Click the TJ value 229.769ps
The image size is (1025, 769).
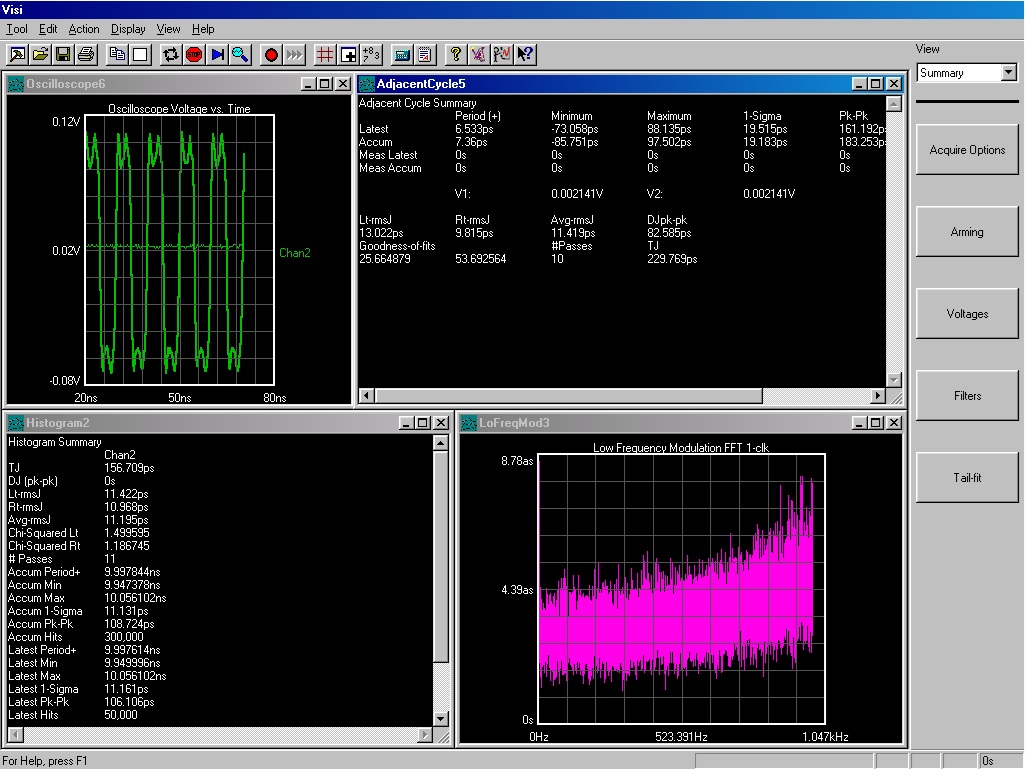pyautogui.click(x=672, y=259)
